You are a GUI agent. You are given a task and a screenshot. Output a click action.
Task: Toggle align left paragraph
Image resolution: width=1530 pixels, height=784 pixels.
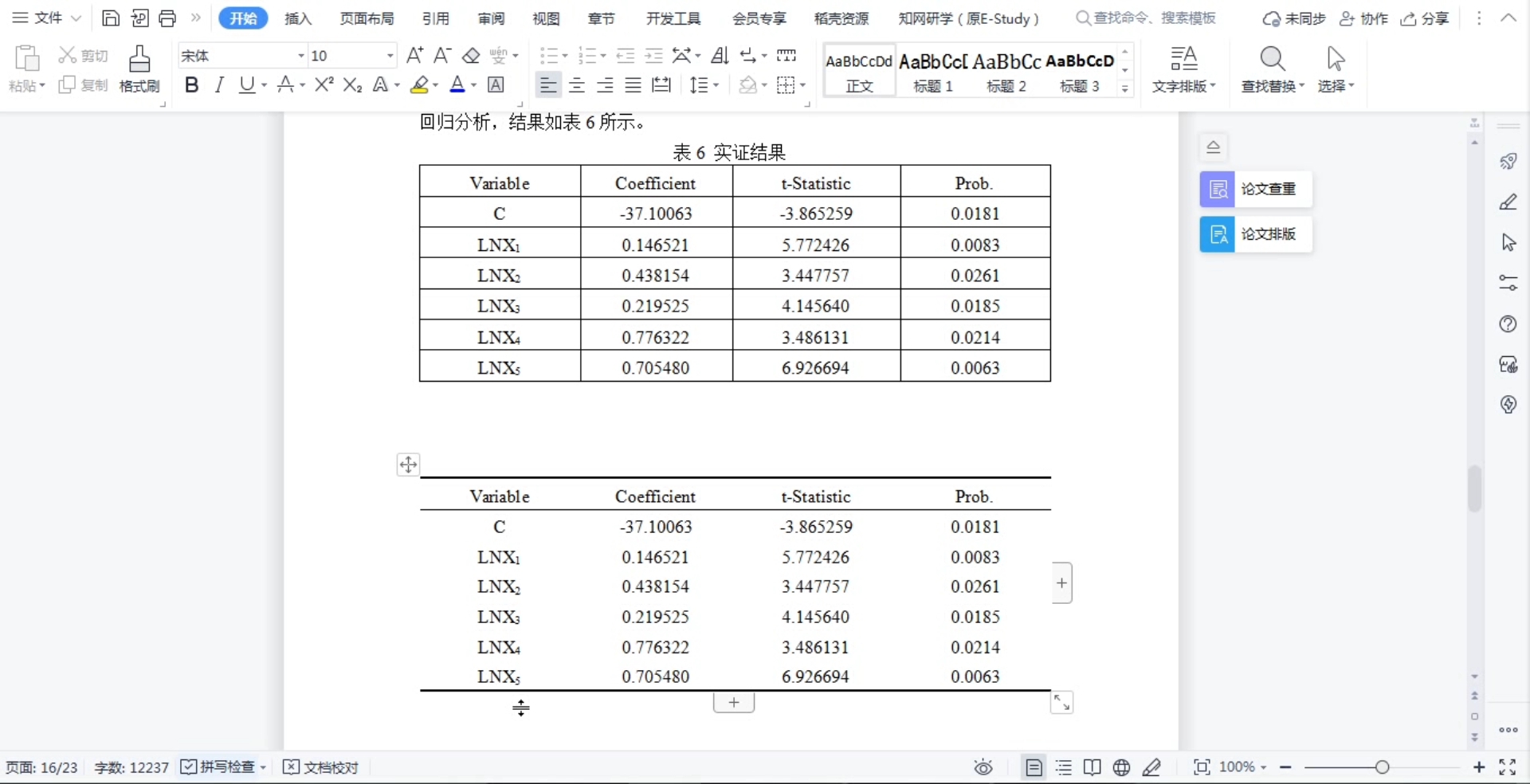click(547, 84)
